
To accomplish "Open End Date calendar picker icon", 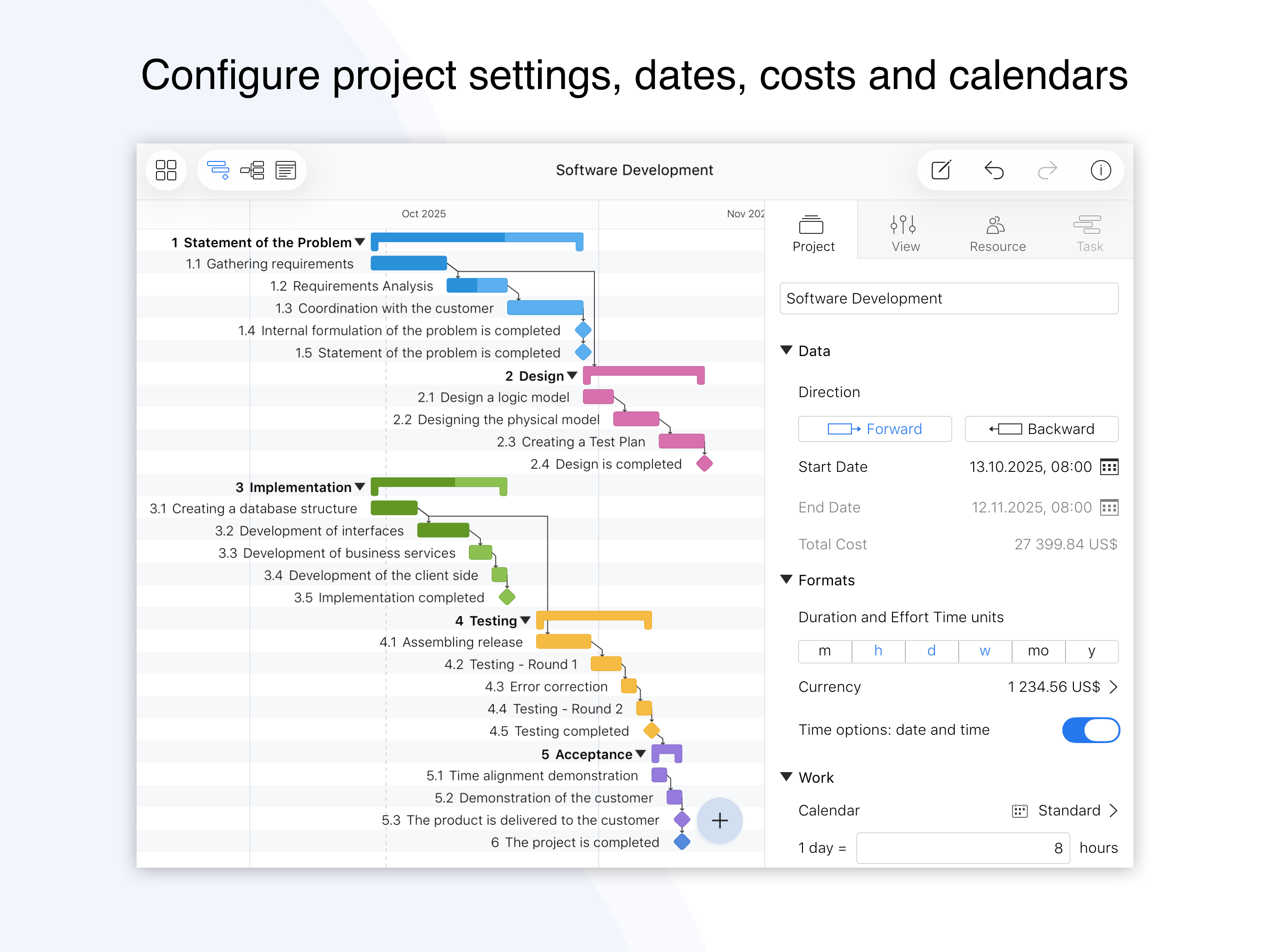I will pos(1108,507).
